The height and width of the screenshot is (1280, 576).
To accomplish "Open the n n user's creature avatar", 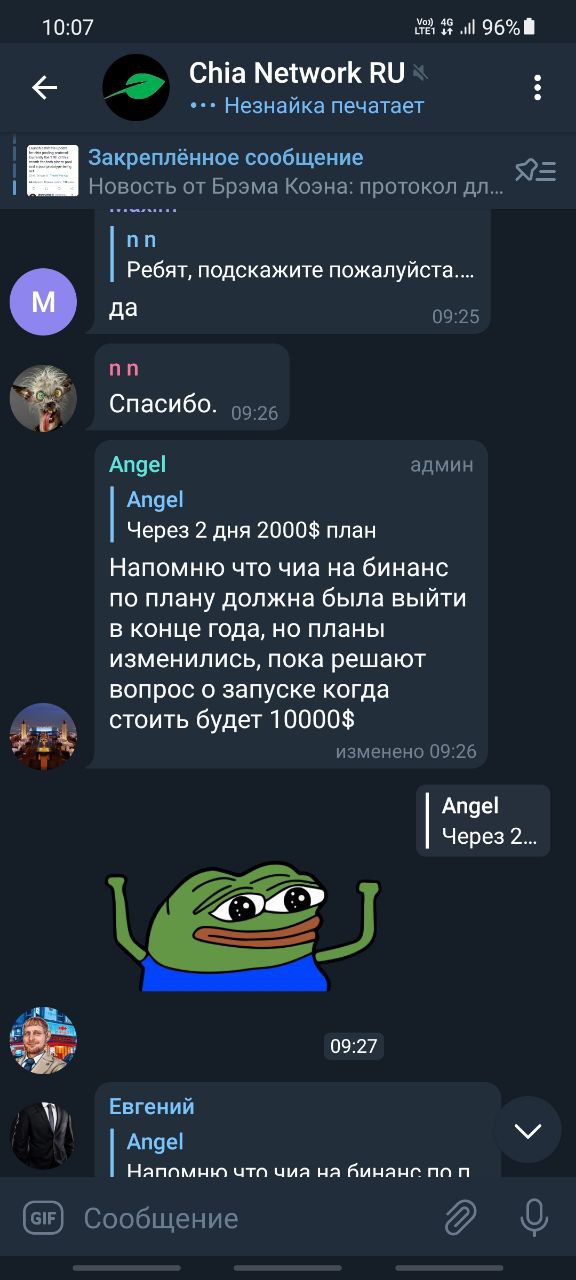I will tap(43, 398).
